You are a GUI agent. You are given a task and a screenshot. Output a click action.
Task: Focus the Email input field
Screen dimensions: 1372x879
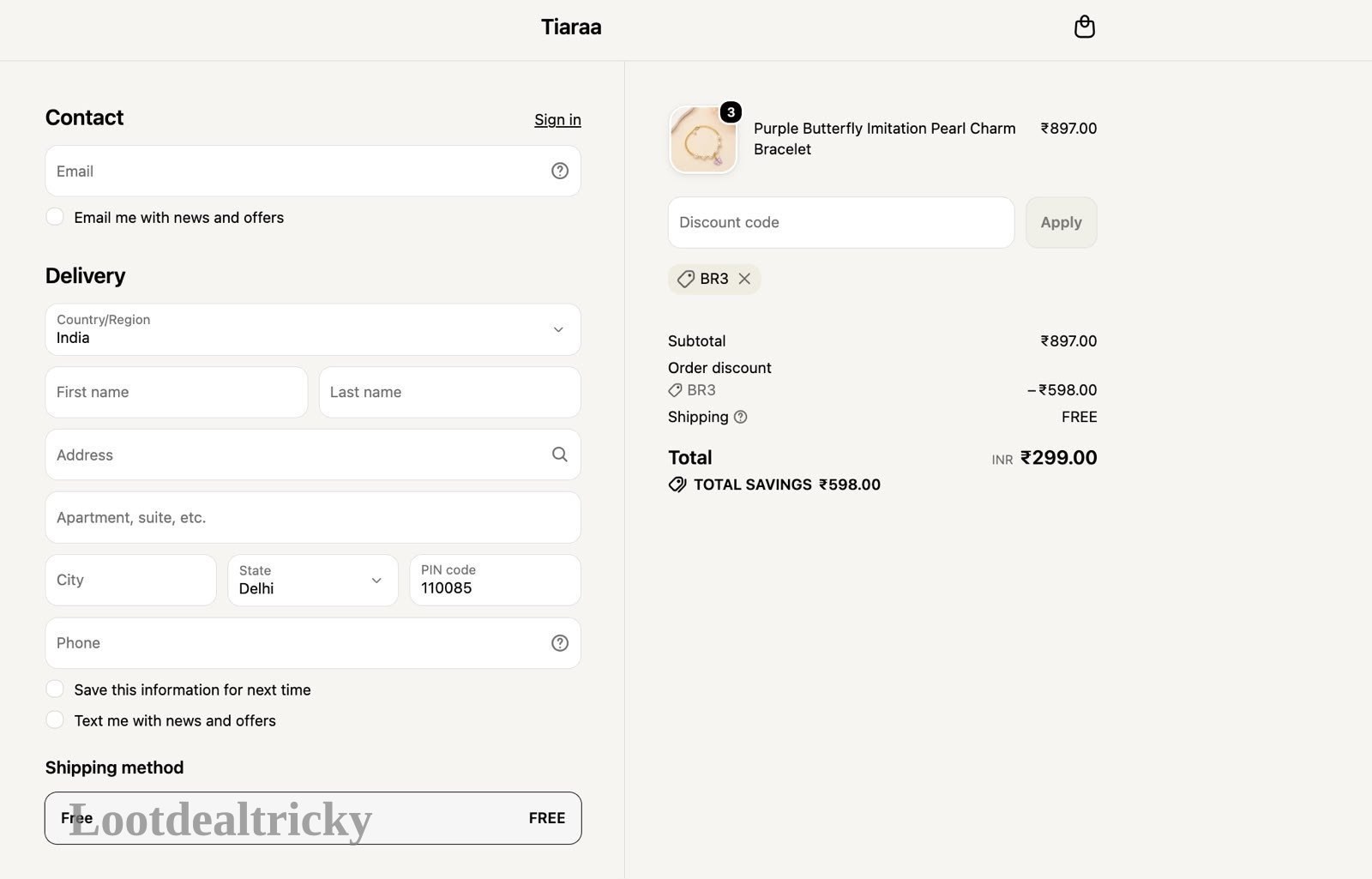click(313, 171)
